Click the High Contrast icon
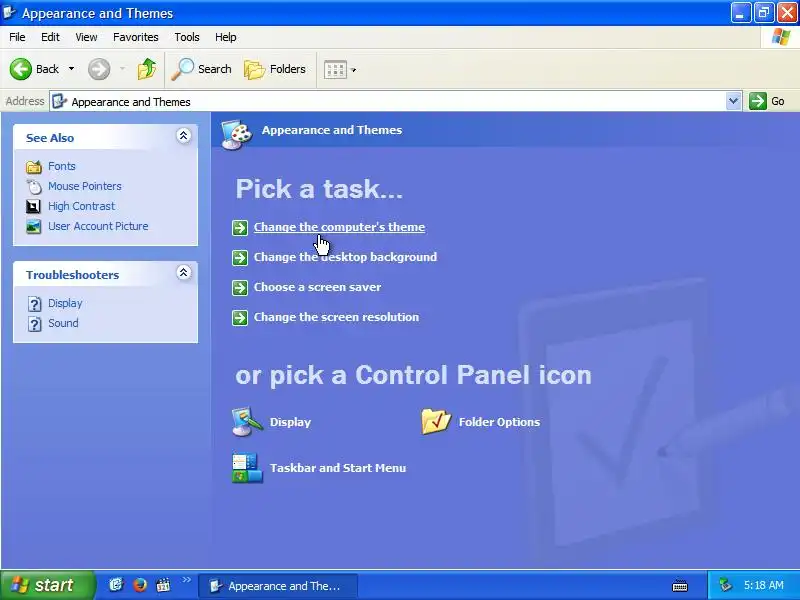 click(33, 206)
